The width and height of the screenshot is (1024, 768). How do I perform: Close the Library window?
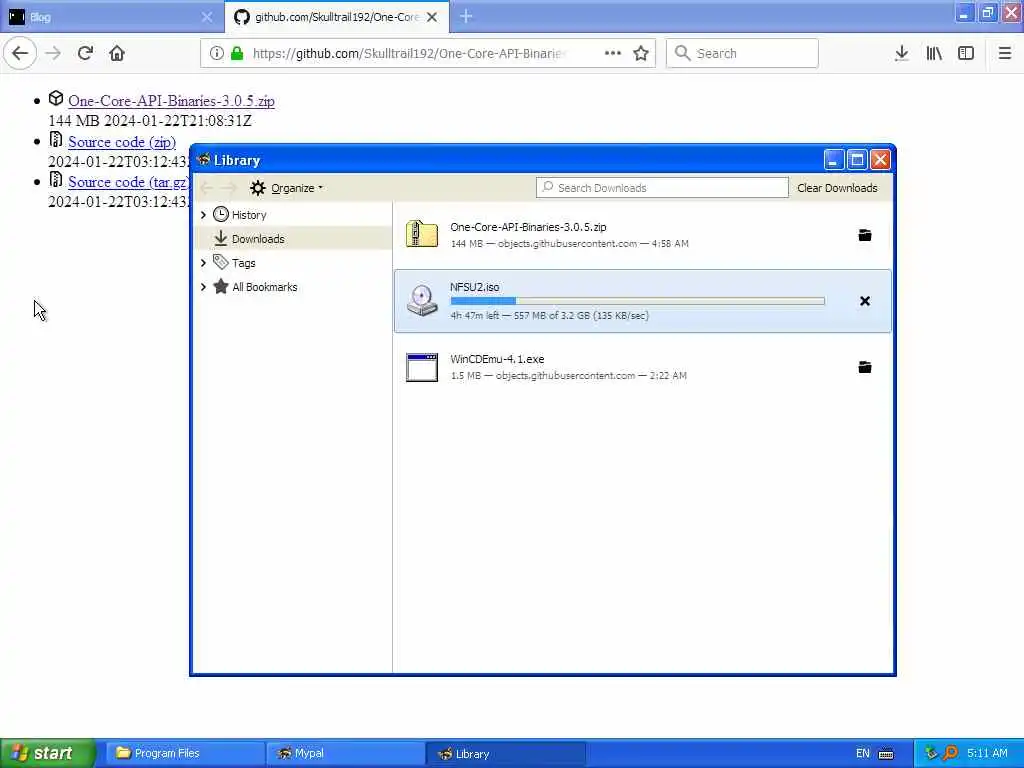880,159
